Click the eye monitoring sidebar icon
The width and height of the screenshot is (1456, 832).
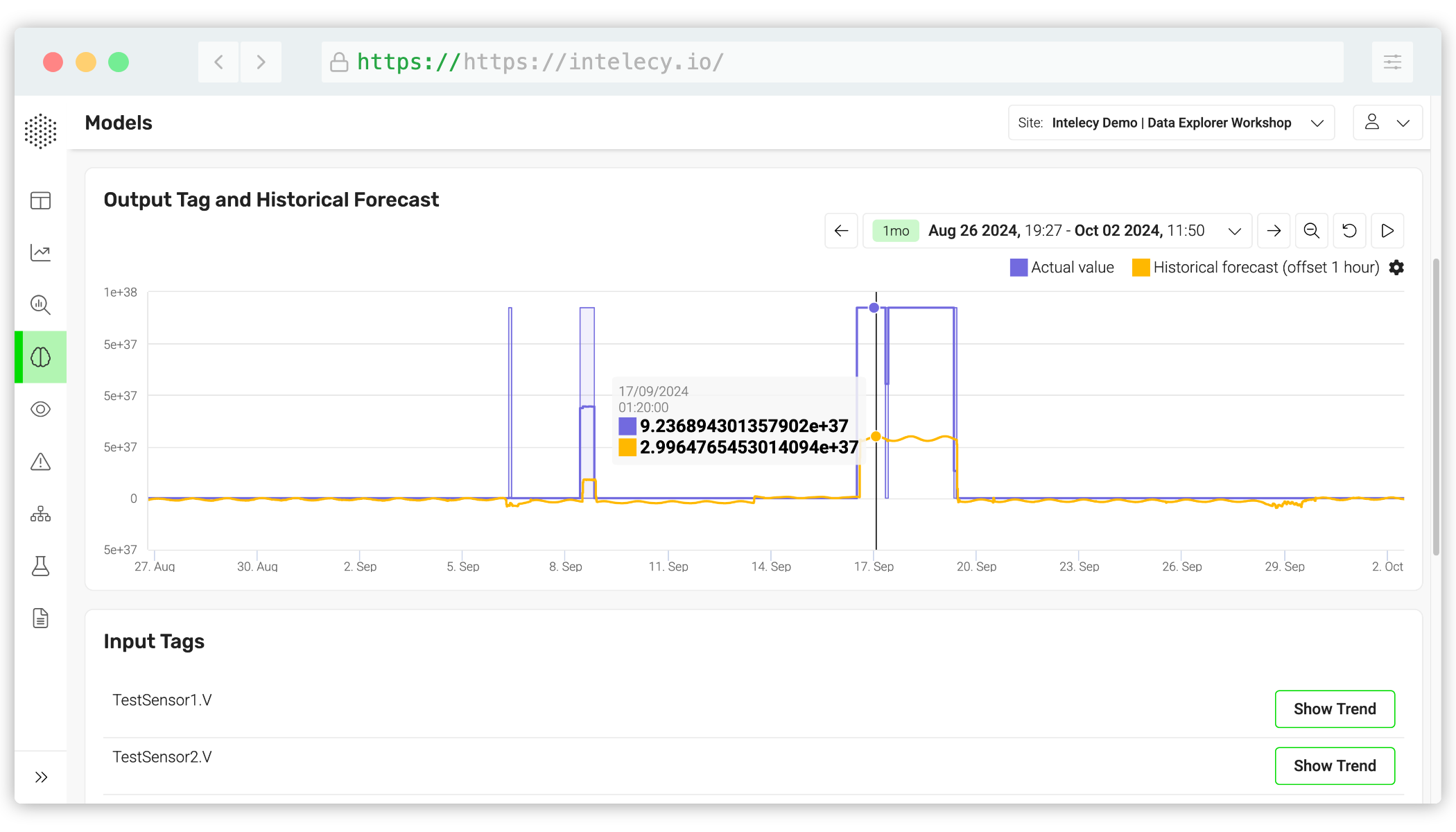click(40, 409)
